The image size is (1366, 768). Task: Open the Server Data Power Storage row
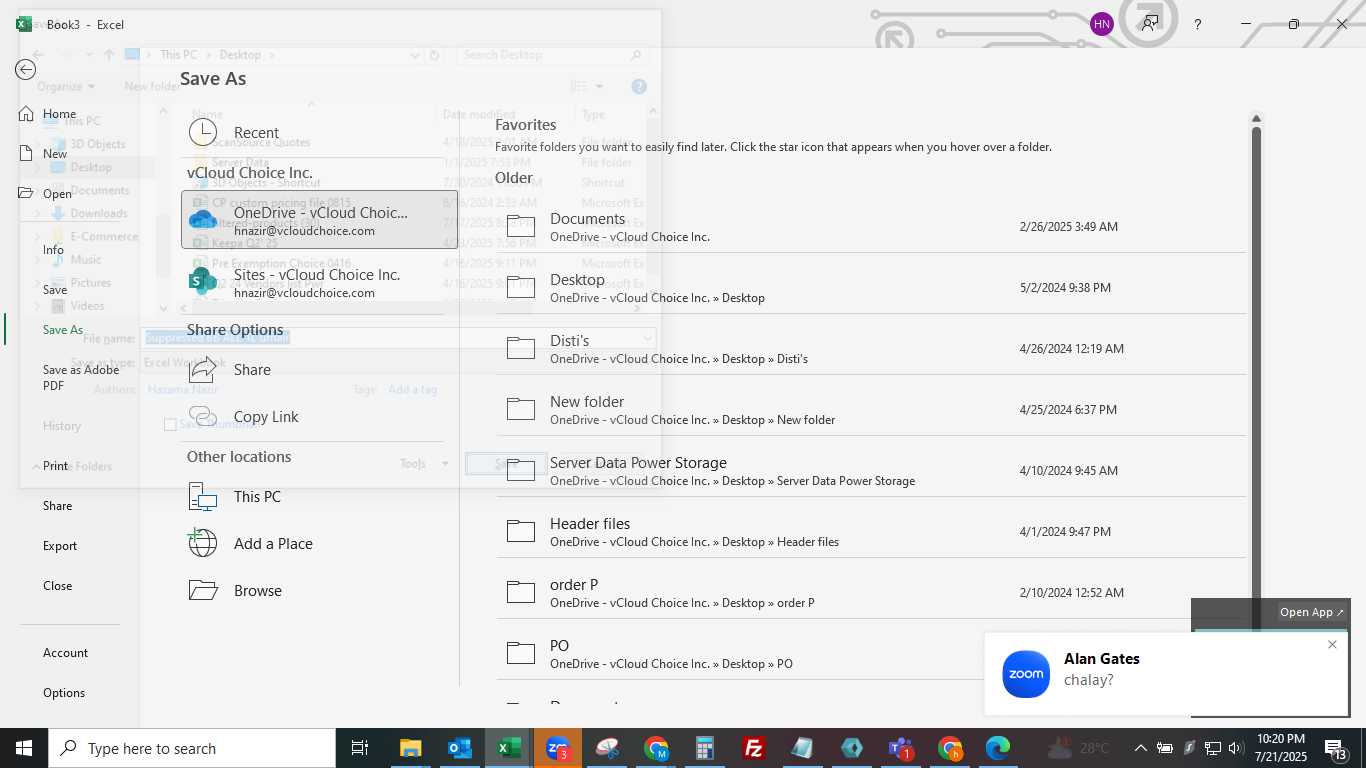[x=871, y=470]
